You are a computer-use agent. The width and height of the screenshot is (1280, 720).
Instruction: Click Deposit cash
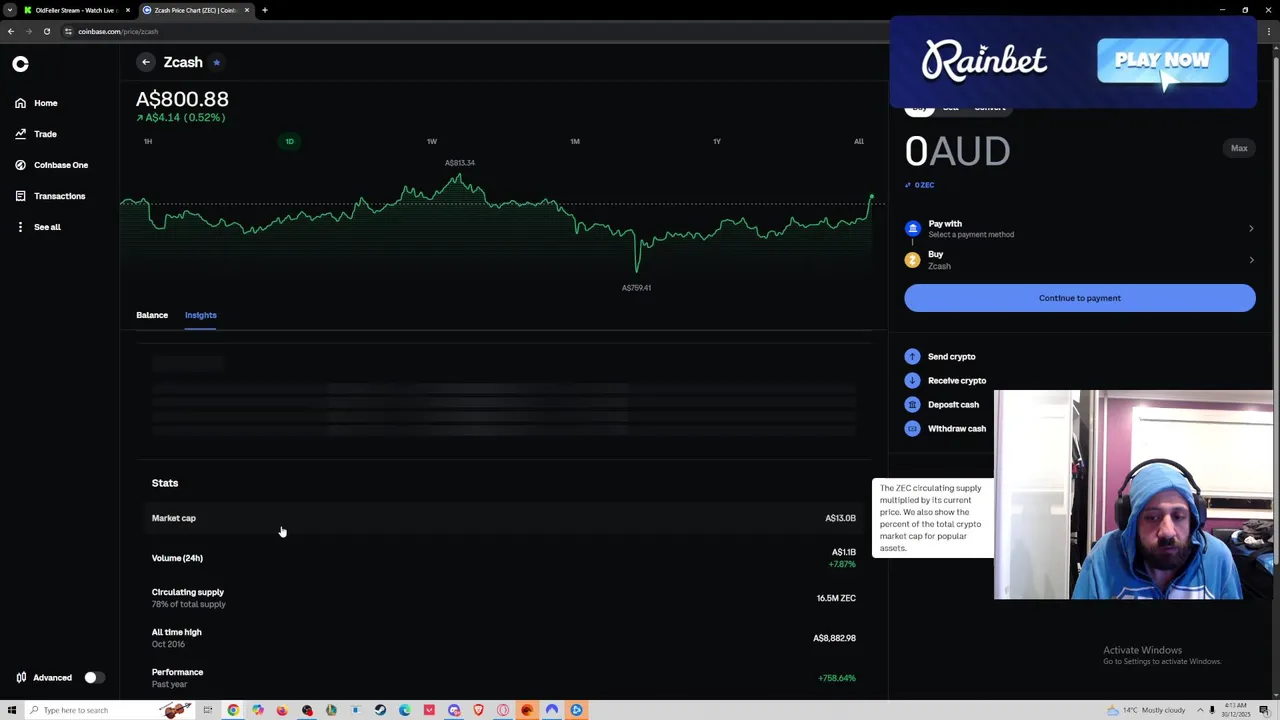(942, 405)
